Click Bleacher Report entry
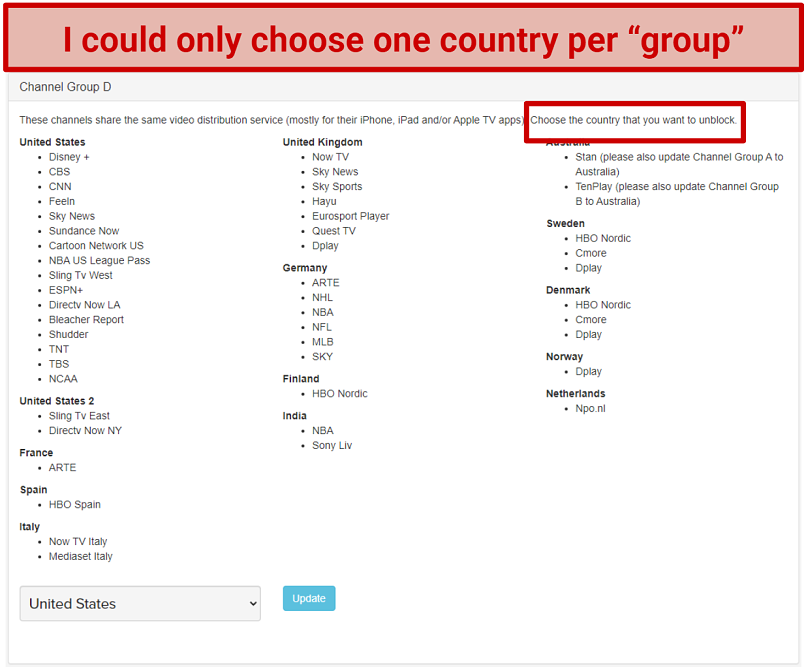 [86, 320]
